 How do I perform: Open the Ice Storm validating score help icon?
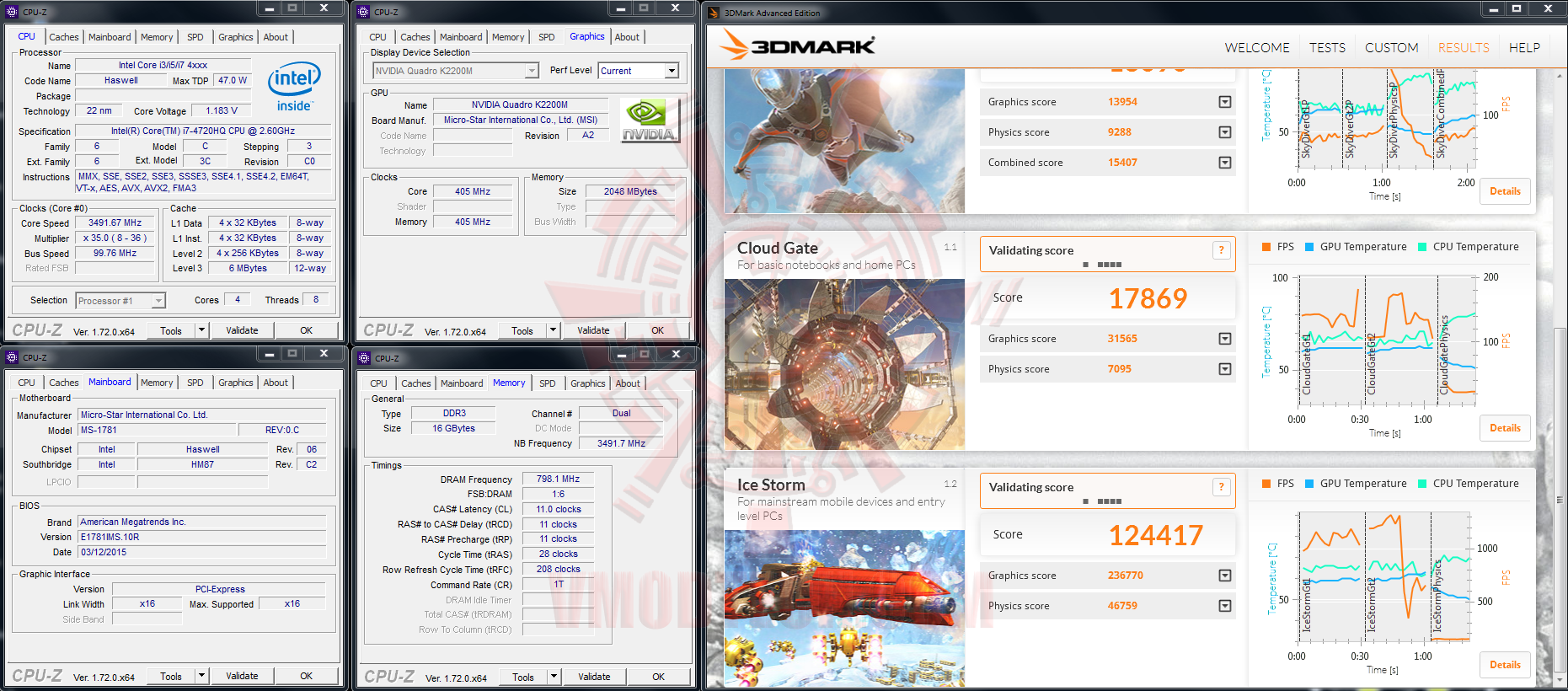pyautogui.click(x=1221, y=487)
